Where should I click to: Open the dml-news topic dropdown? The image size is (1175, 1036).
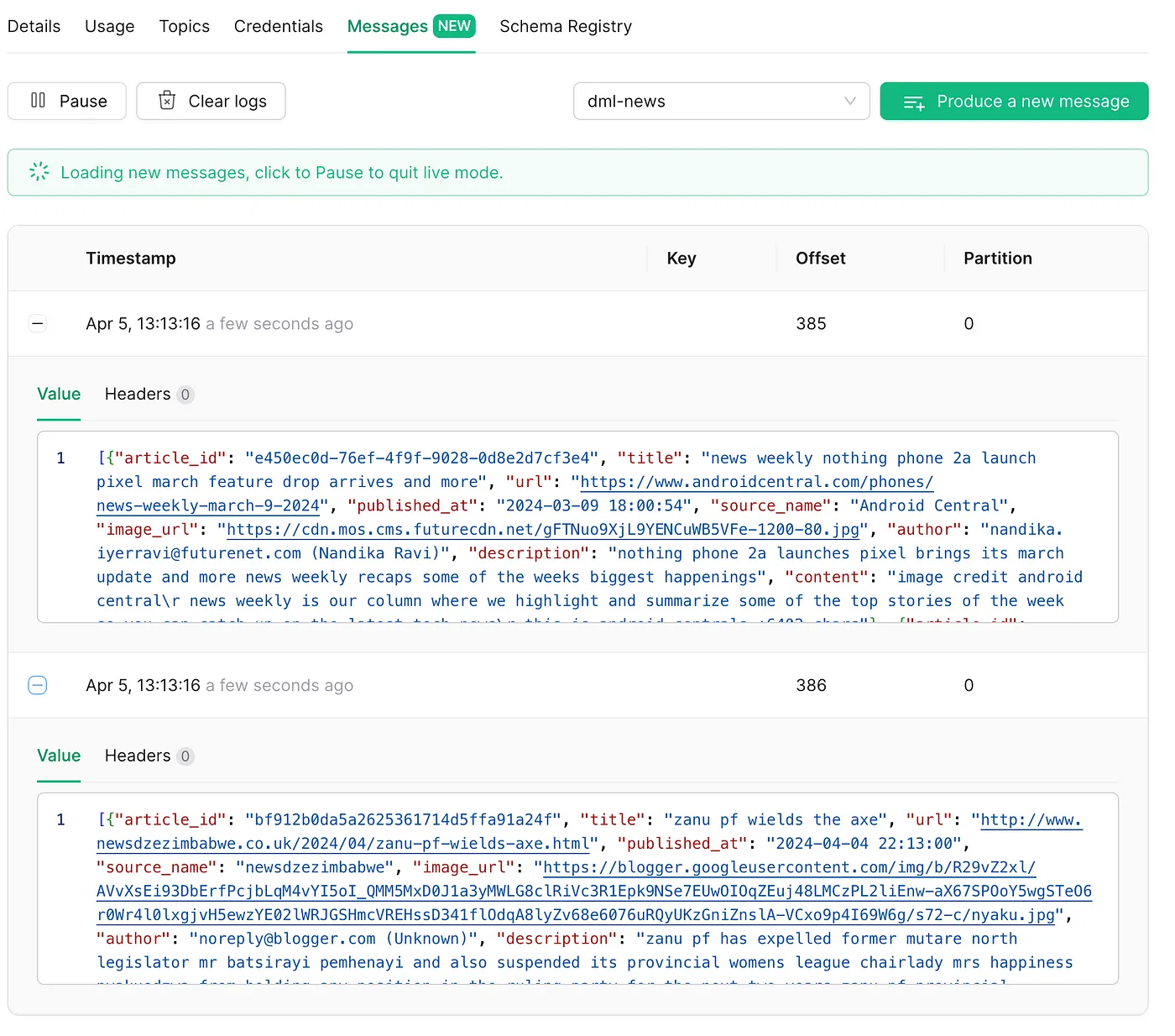click(721, 101)
